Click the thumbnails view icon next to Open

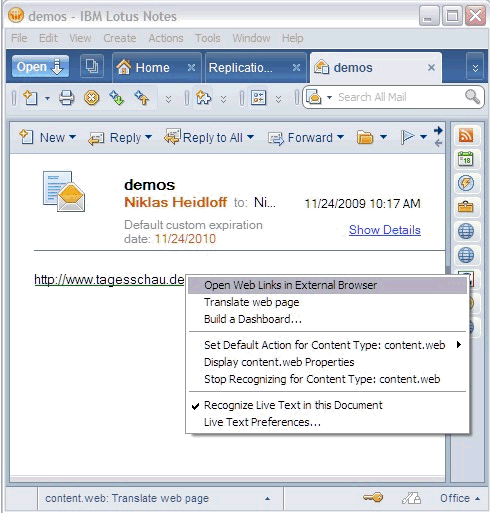[x=92, y=66]
